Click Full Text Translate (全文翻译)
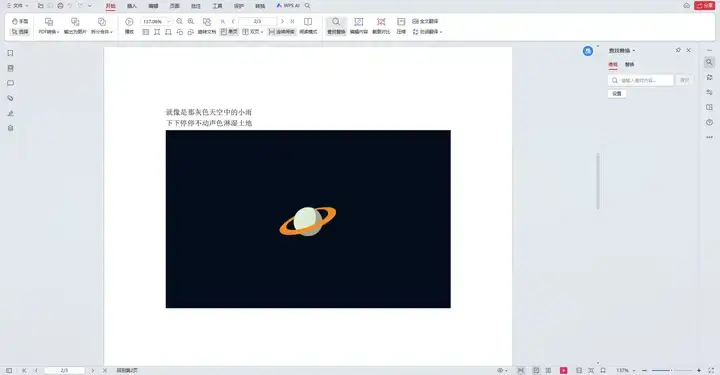Viewport: 720px width, 375px height. (425, 21)
